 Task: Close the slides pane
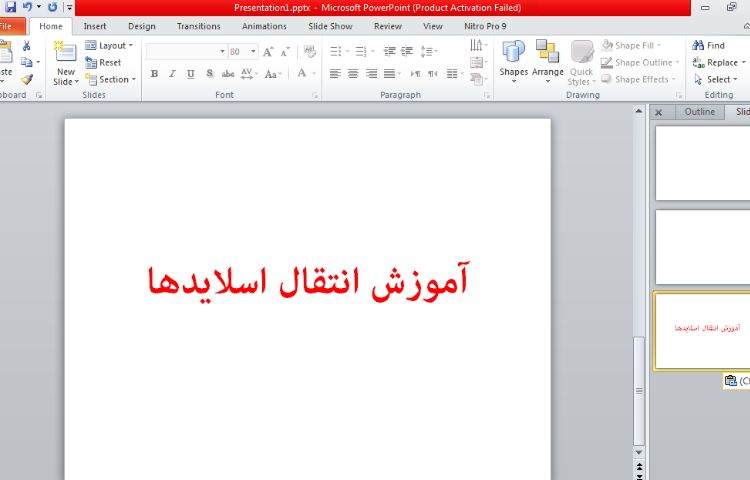[x=659, y=112]
